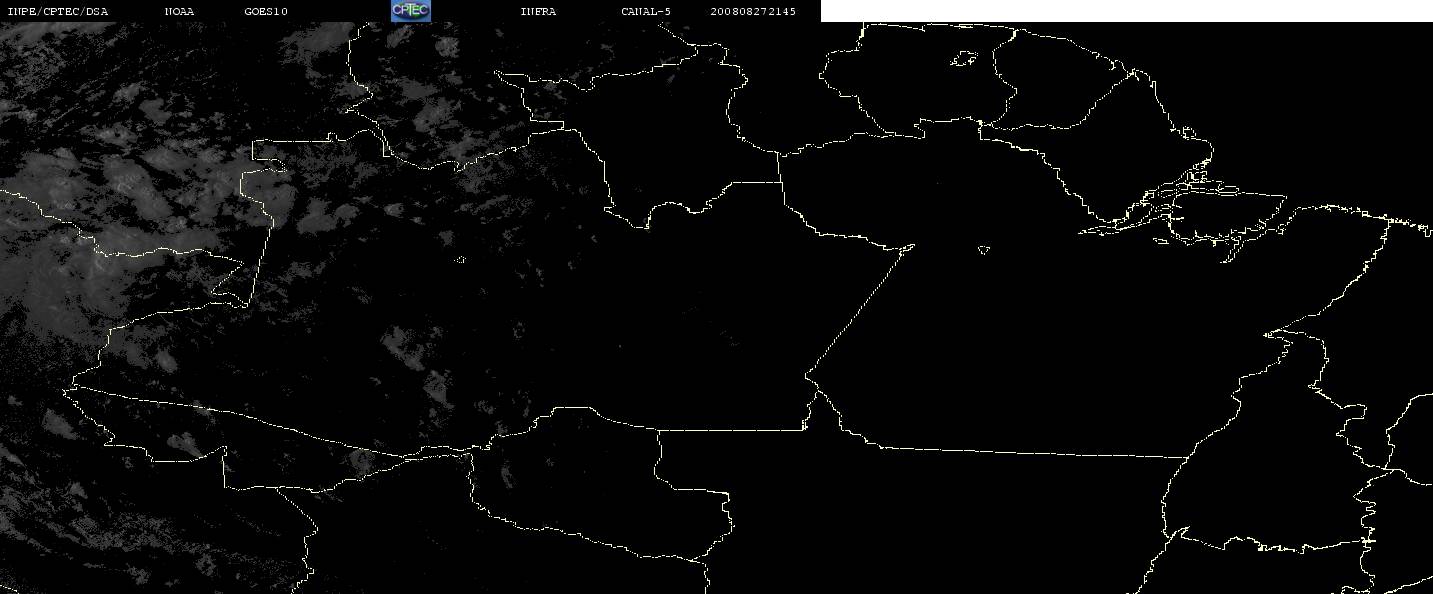Click the 200808272145 timestamp
1433x594 pixels.
(753, 11)
